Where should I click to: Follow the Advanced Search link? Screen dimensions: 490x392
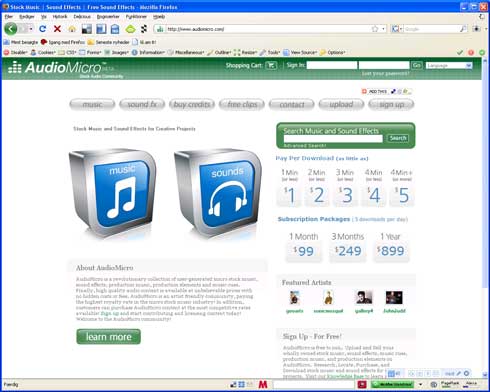pos(305,146)
